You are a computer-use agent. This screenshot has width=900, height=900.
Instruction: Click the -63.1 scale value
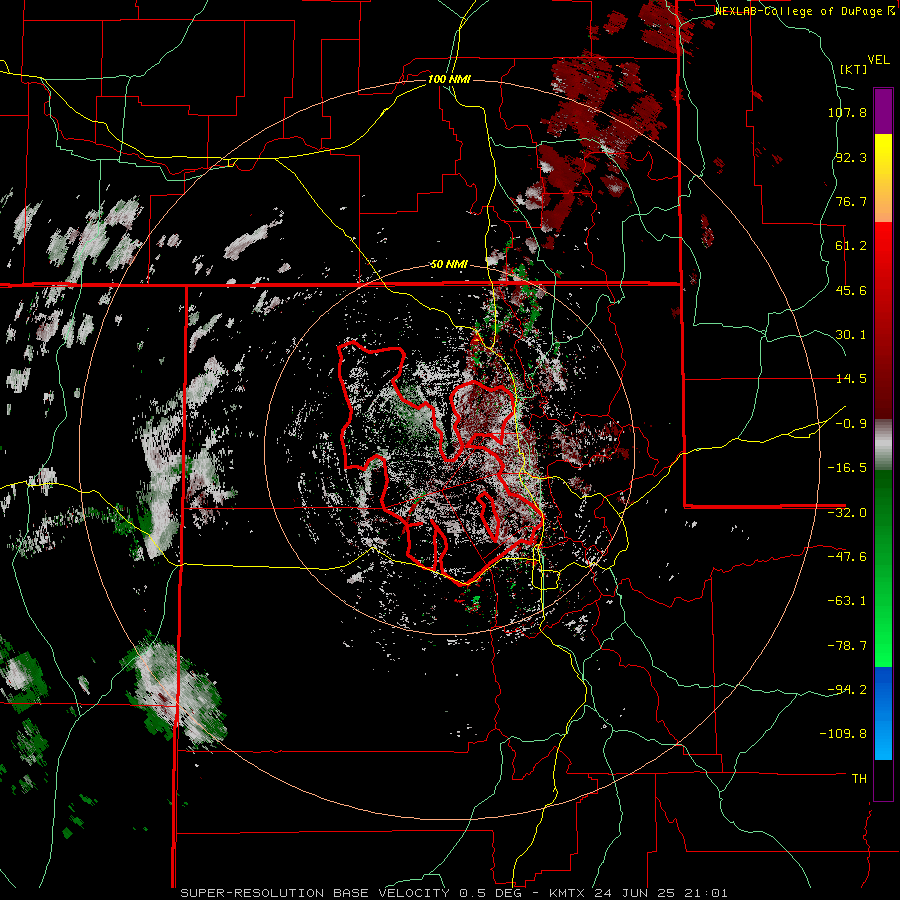coord(847,601)
